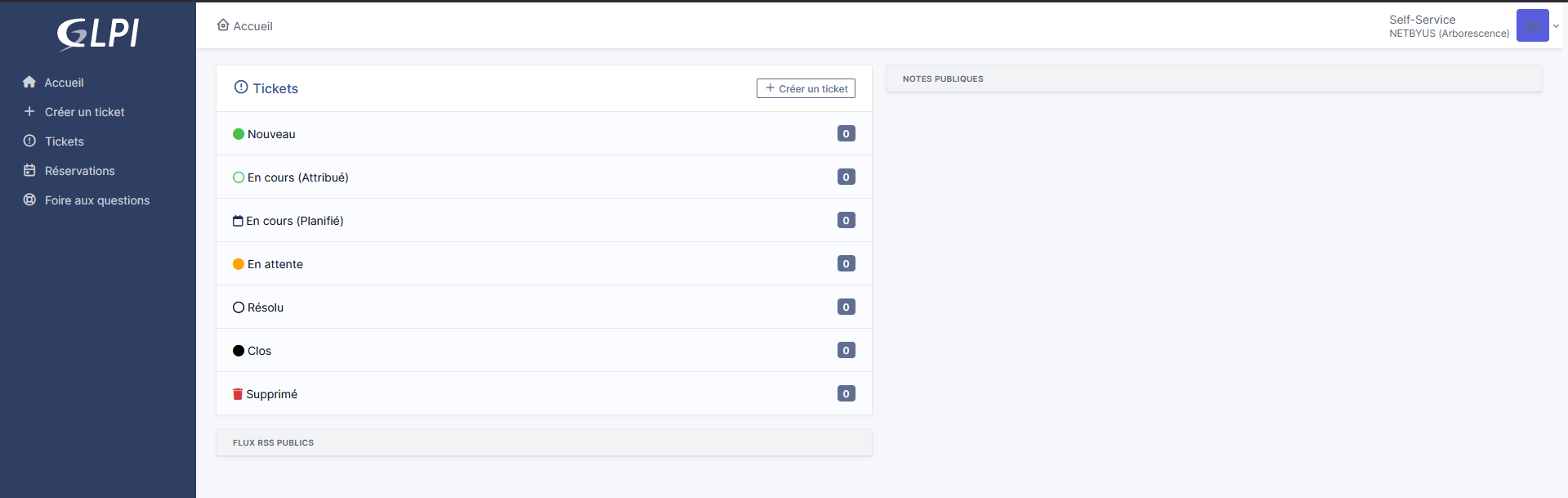Click the home icon in the breadcrumb
This screenshot has width=1568, height=498.
coord(223,25)
